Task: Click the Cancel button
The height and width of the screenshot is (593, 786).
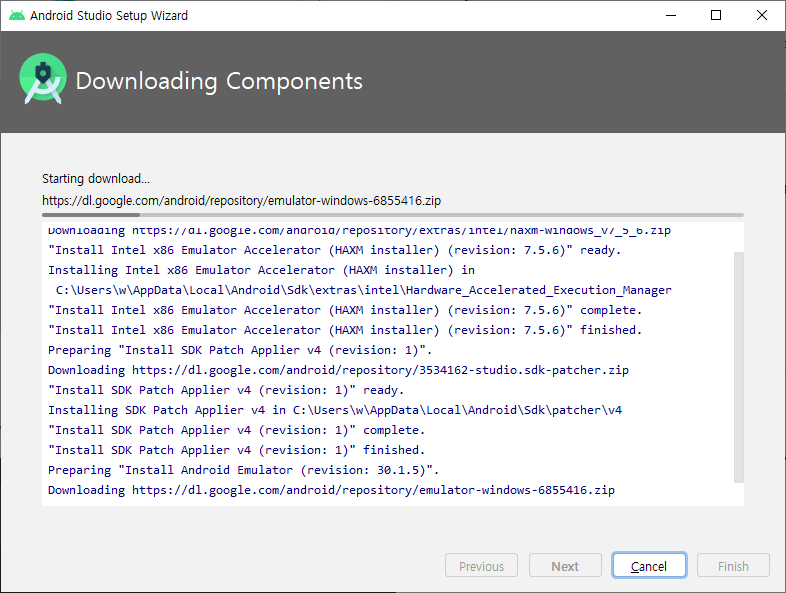Action: coord(649,566)
